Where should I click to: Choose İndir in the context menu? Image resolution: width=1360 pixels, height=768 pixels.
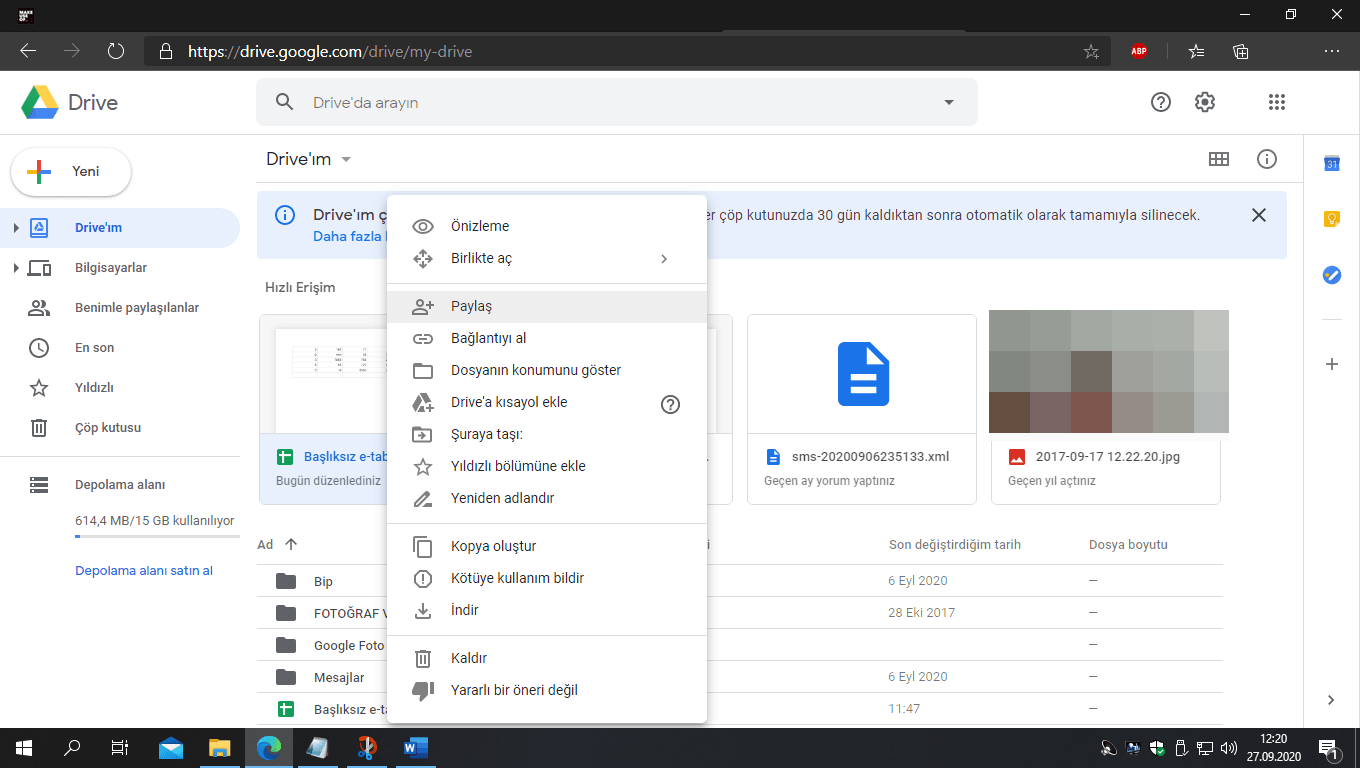point(464,610)
